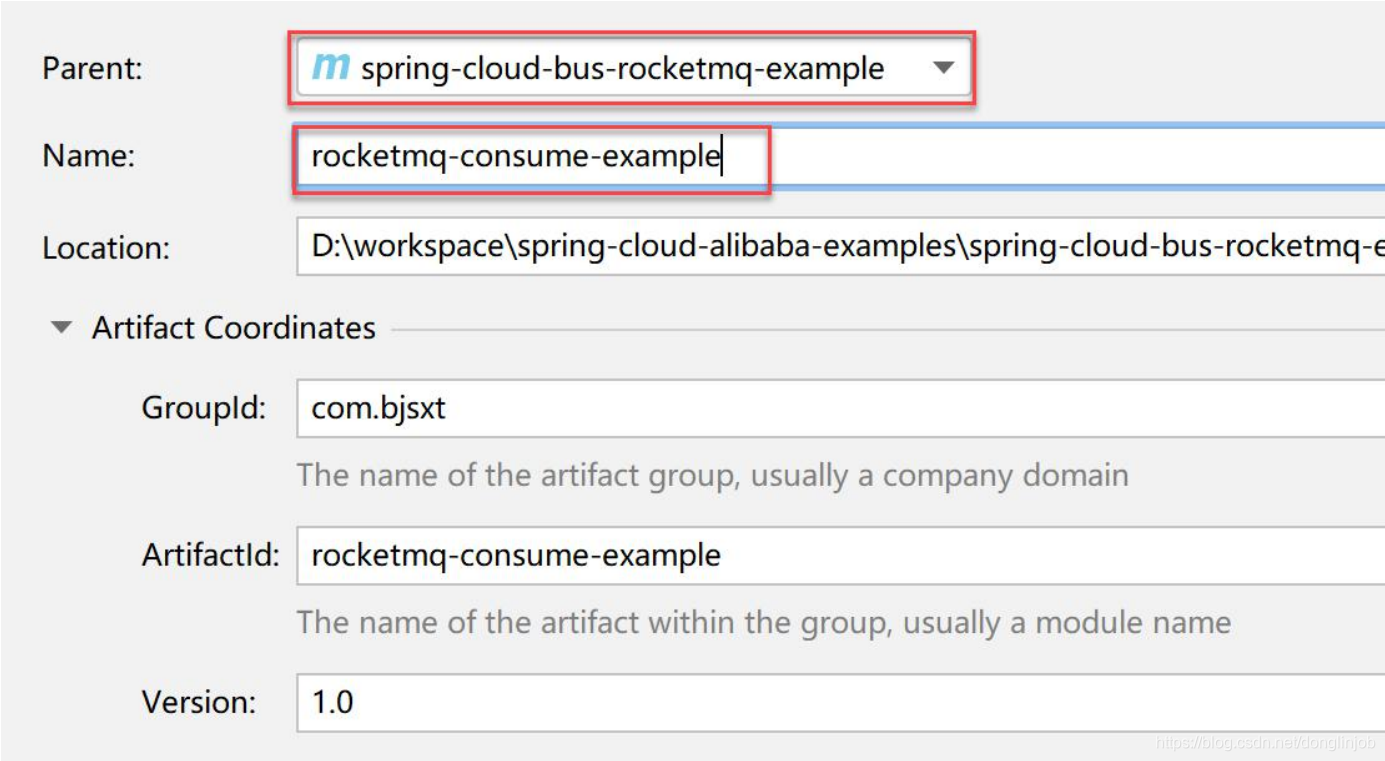Click the GroupId field containing com.bjsxt
The width and height of the screenshot is (1385, 761).
(841, 408)
